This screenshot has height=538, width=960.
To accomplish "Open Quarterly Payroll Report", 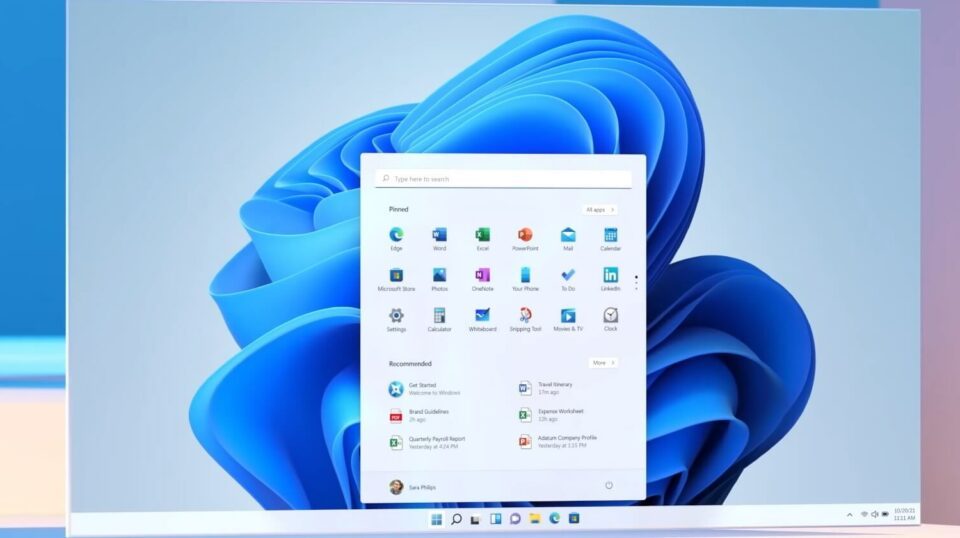I will tap(427, 443).
